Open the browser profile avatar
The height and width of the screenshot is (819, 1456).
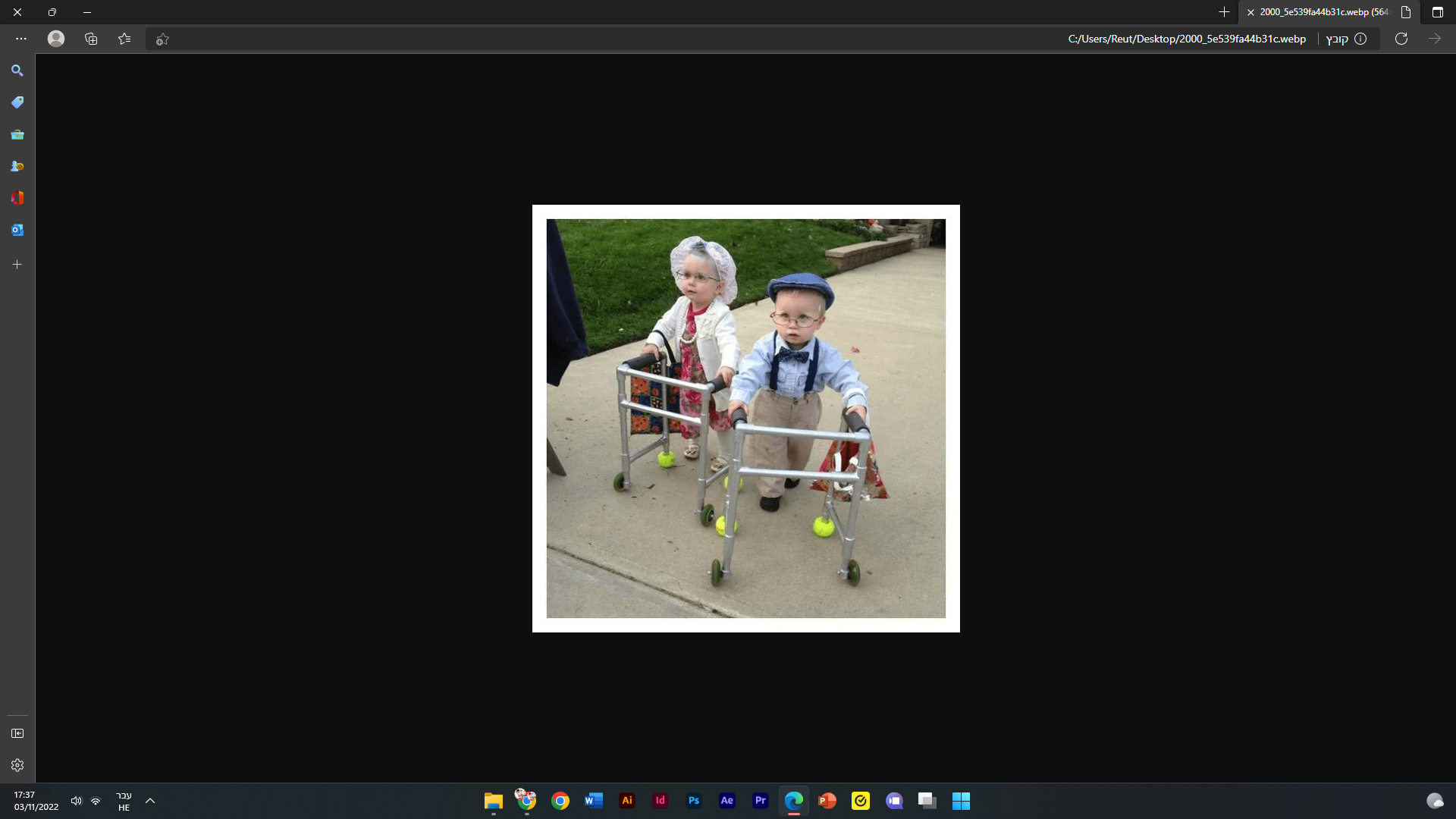click(x=56, y=39)
